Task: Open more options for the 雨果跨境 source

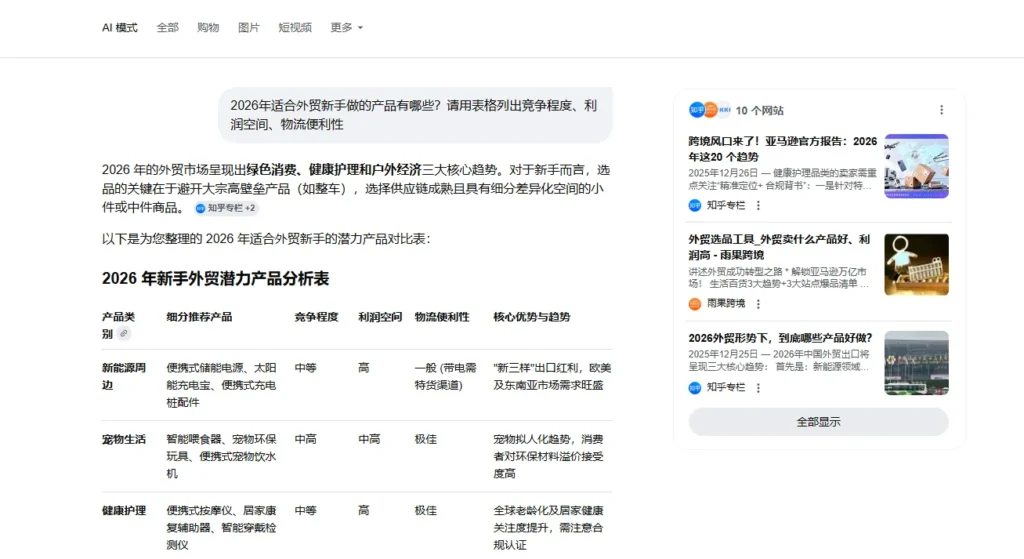Action: point(758,304)
